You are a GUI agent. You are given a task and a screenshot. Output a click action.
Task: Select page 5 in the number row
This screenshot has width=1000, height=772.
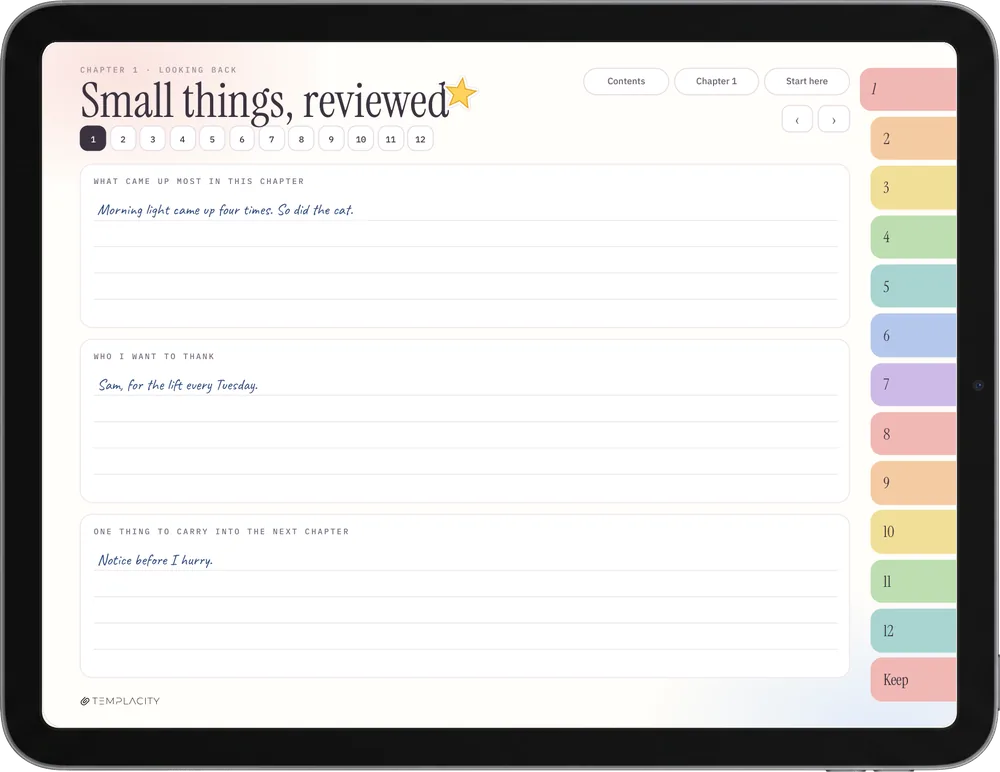(212, 139)
